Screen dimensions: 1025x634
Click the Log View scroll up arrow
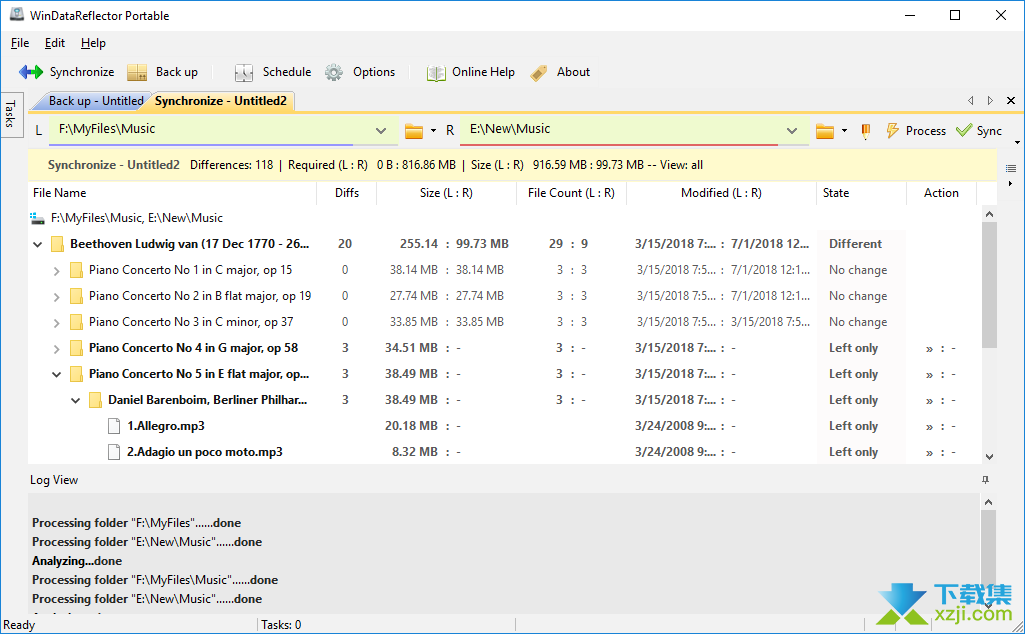point(988,502)
